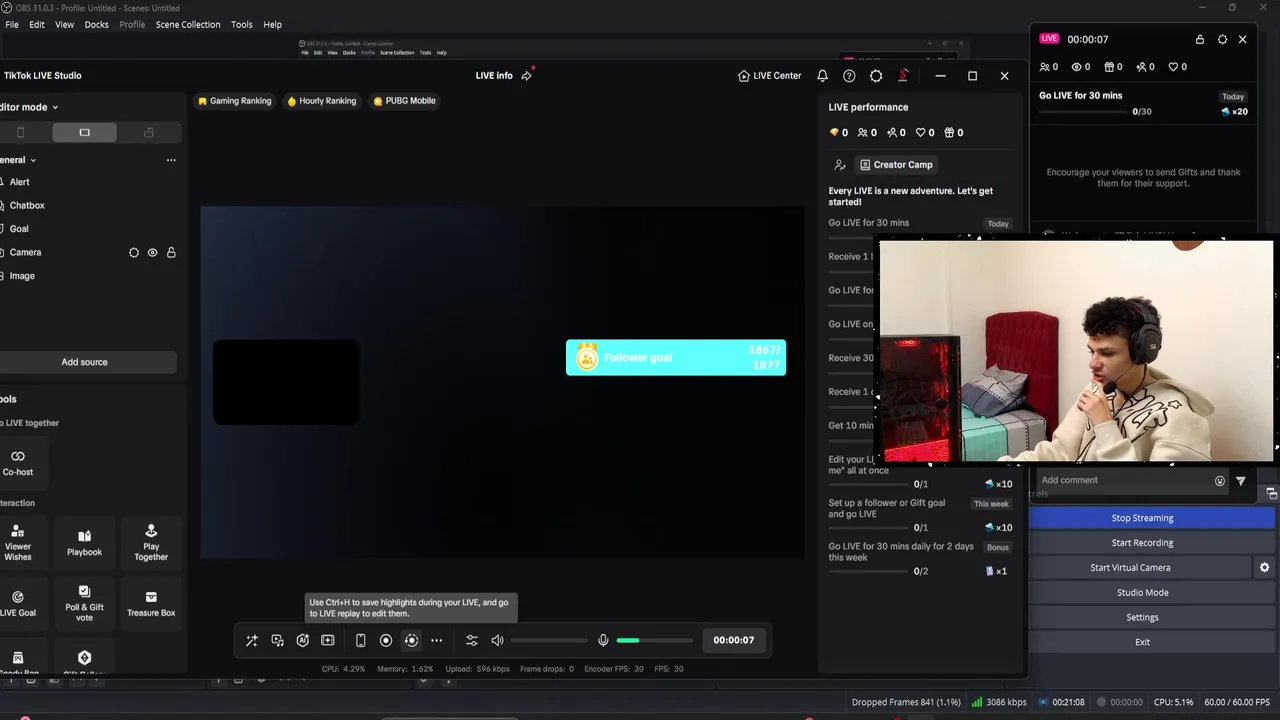The height and width of the screenshot is (720, 1280).
Task: Open the magic effects wand tool
Action: point(252,640)
